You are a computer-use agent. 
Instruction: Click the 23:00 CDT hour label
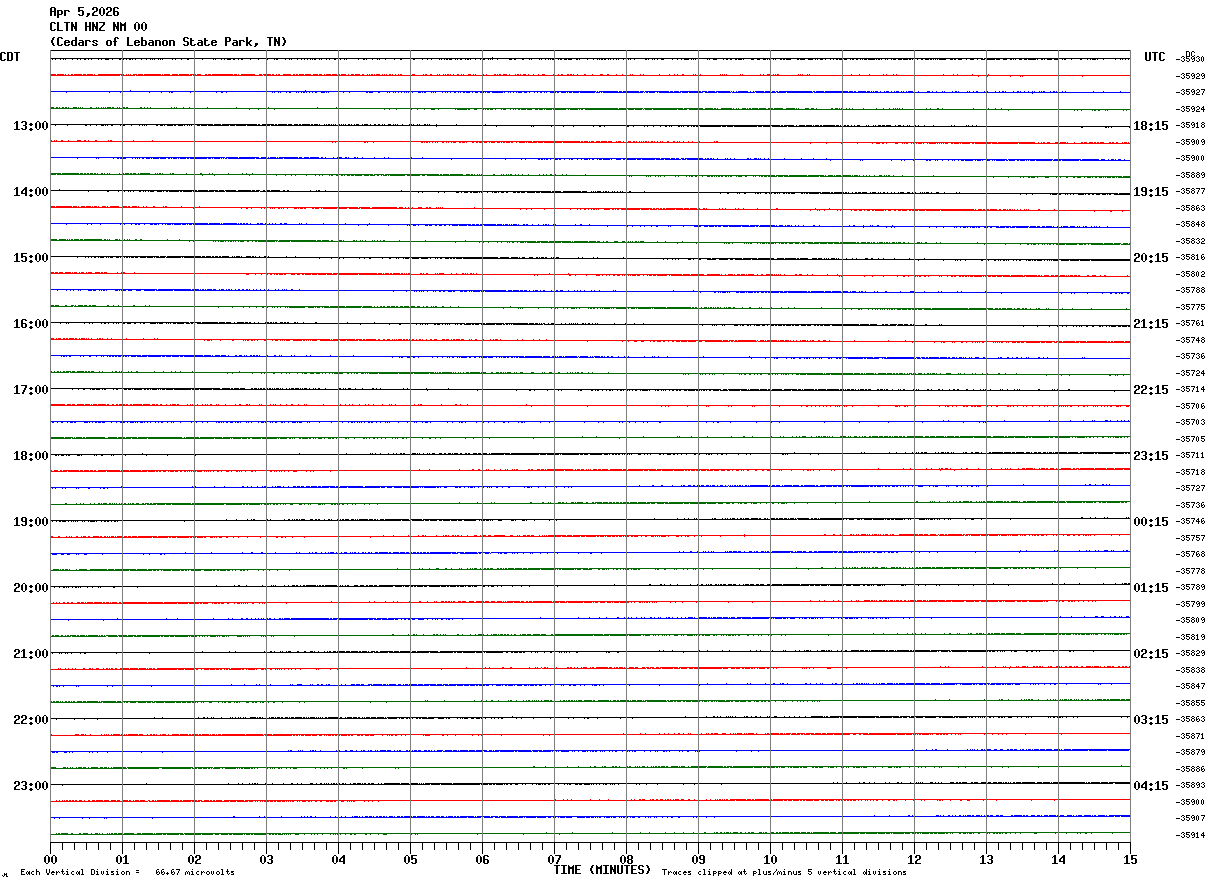pos(31,786)
